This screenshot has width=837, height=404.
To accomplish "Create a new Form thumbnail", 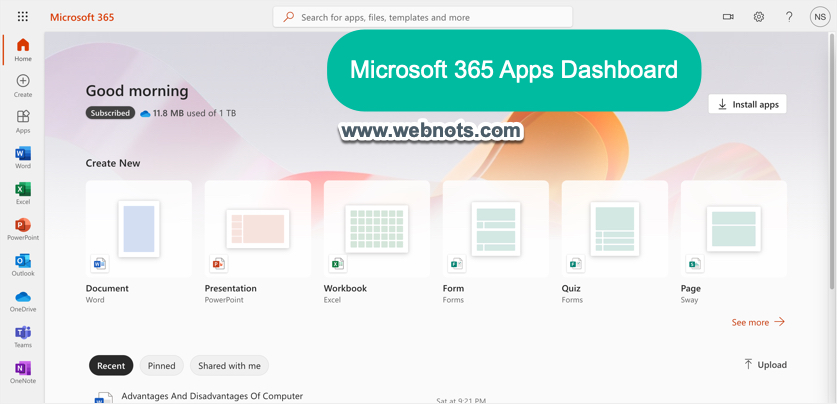I will click(x=496, y=229).
